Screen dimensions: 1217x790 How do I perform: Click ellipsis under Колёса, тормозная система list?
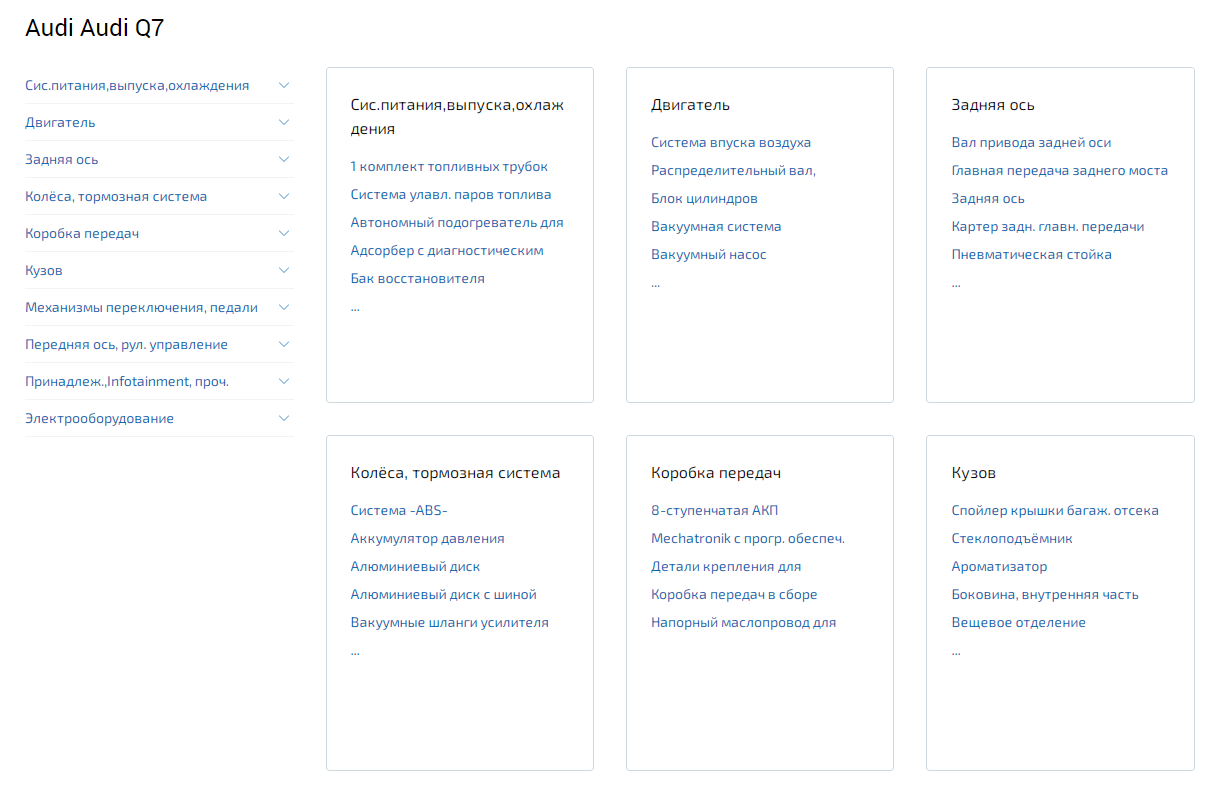pyautogui.click(x=356, y=652)
